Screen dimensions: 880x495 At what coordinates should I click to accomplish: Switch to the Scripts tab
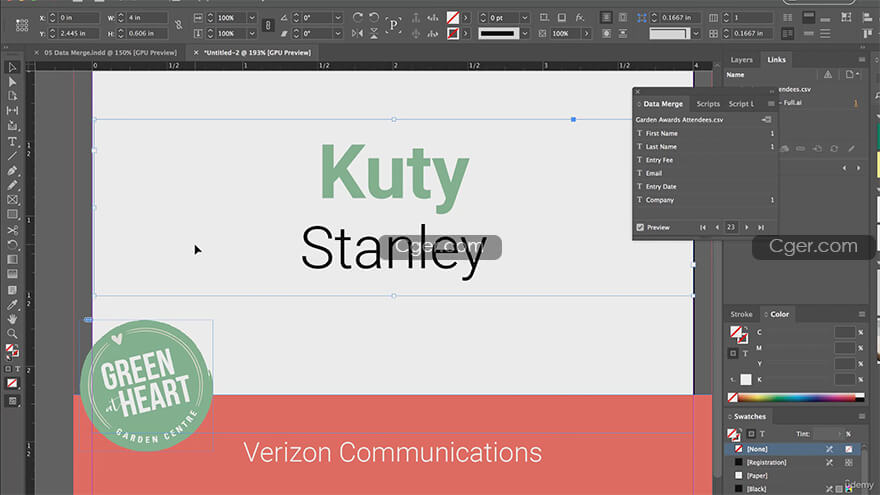[708, 104]
